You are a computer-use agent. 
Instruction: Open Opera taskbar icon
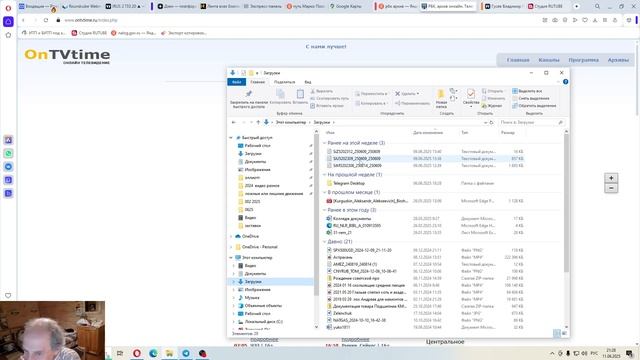(137, 353)
